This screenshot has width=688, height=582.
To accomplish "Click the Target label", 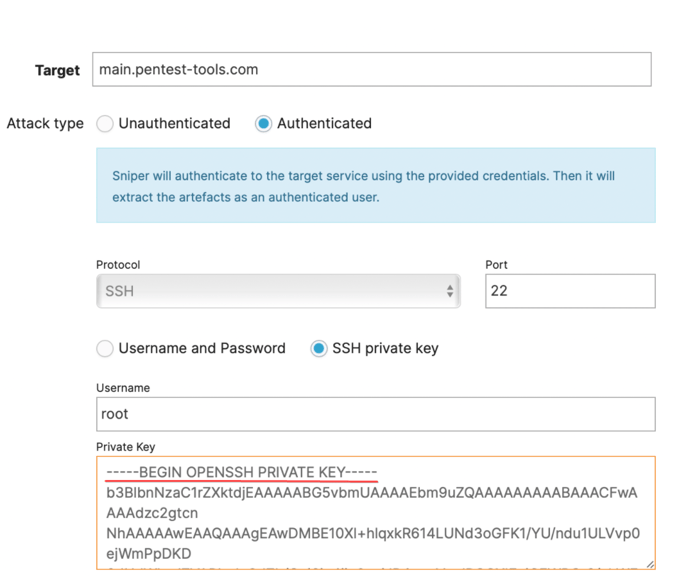I will click(57, 70).
